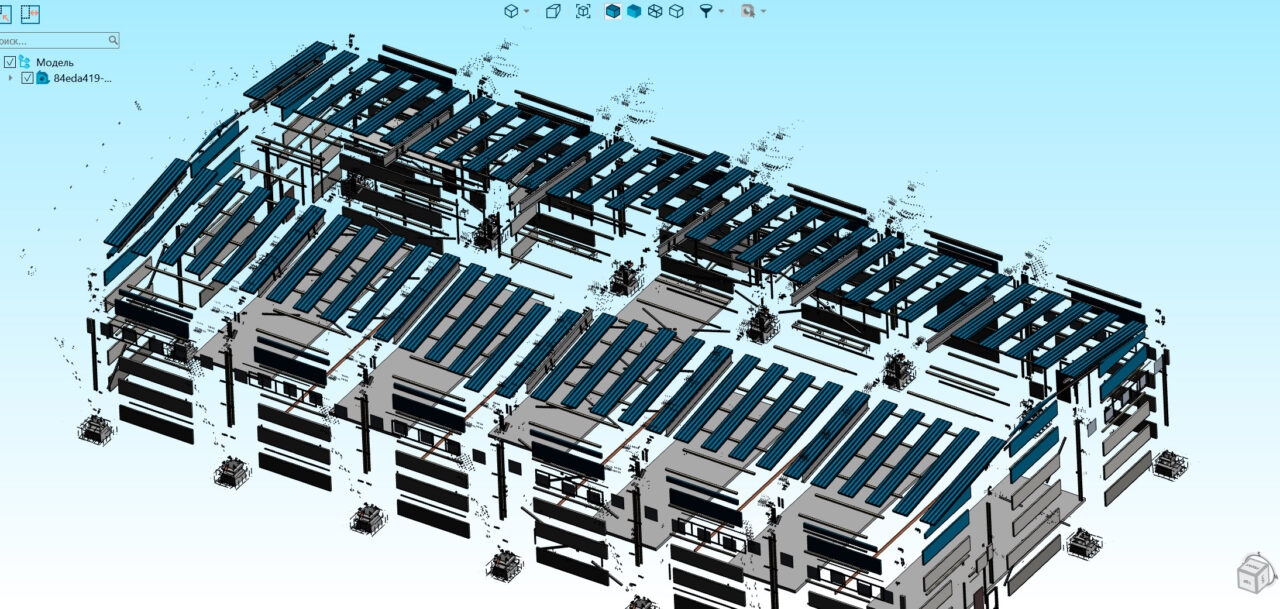This screenshot has width=1280, height=609.
Task: Open the view orientation cube tool
Action: [x=512, y=11]
